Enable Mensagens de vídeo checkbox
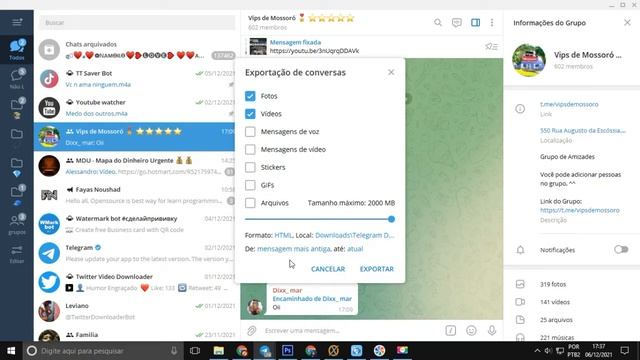Image resolution: width=640 pixels, height=360 pixels. point(250,149)
